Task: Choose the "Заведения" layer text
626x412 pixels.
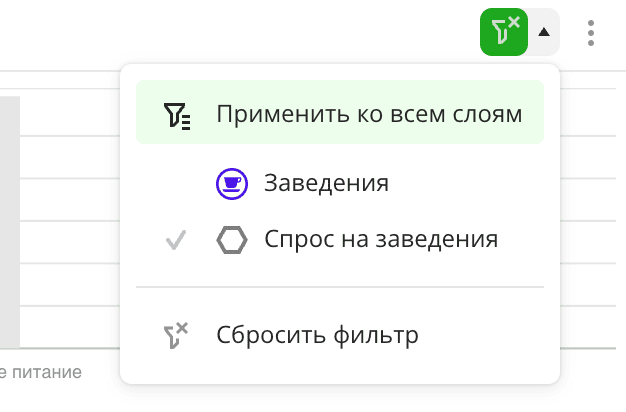Action: [x=326, y=183]
